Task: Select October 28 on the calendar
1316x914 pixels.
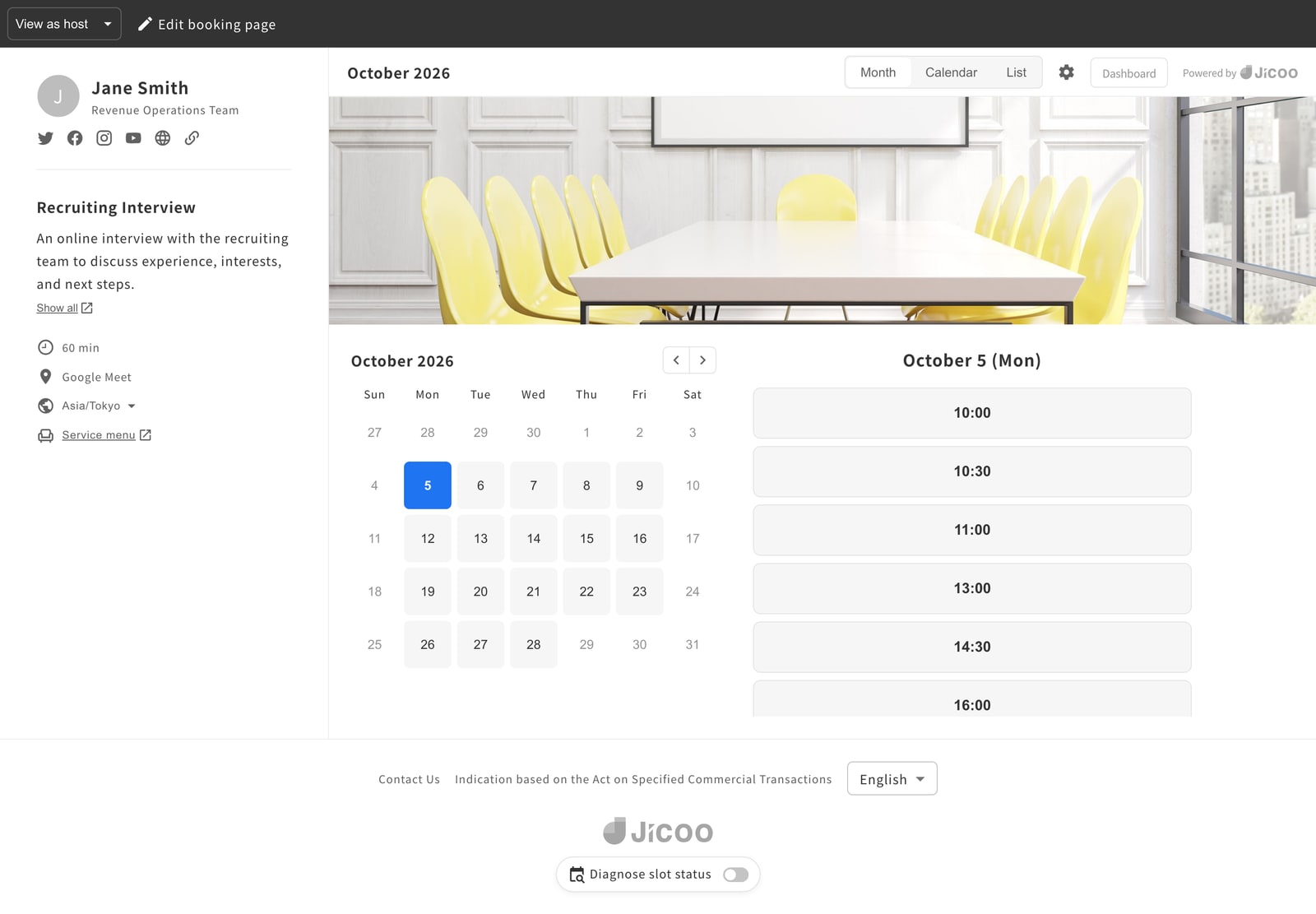Action: point(534,644)
